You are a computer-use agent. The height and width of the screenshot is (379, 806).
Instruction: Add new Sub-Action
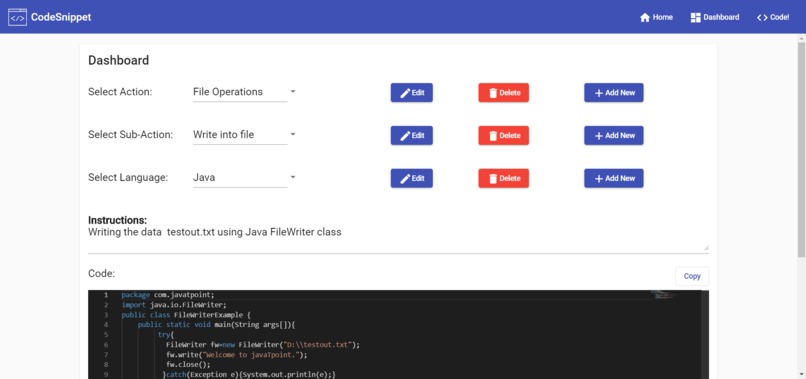(x=614, y=135)
